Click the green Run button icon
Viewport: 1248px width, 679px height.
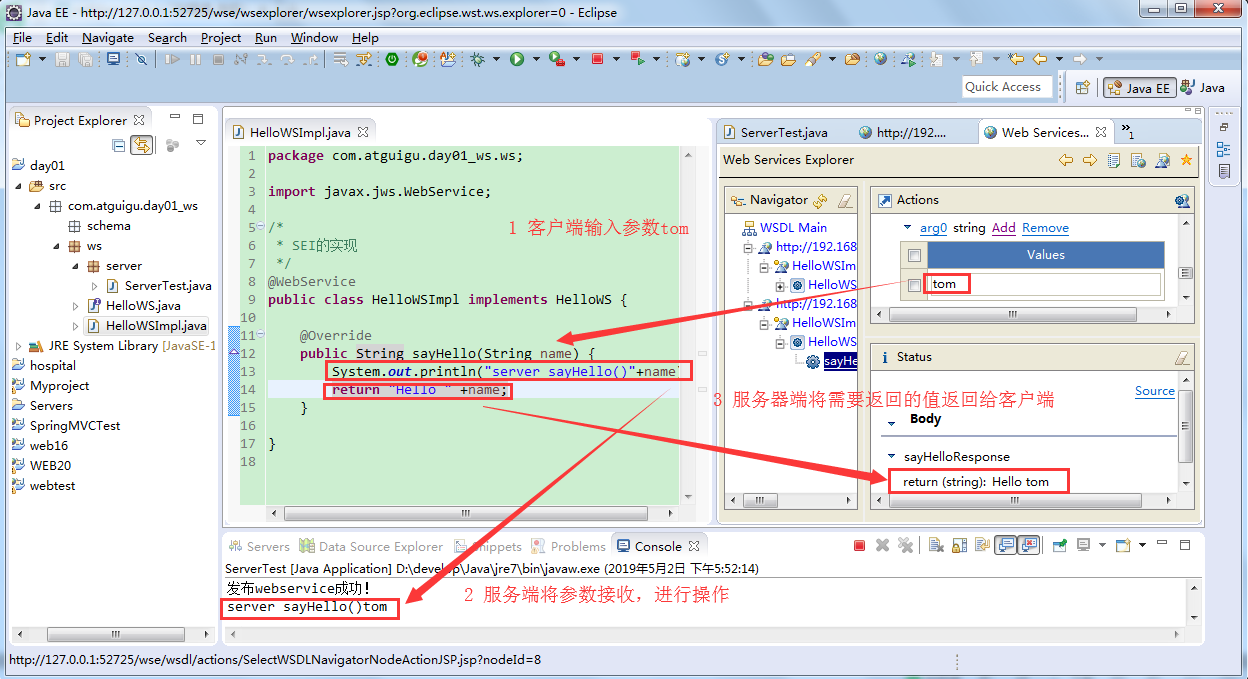click(x=517, y=60)
